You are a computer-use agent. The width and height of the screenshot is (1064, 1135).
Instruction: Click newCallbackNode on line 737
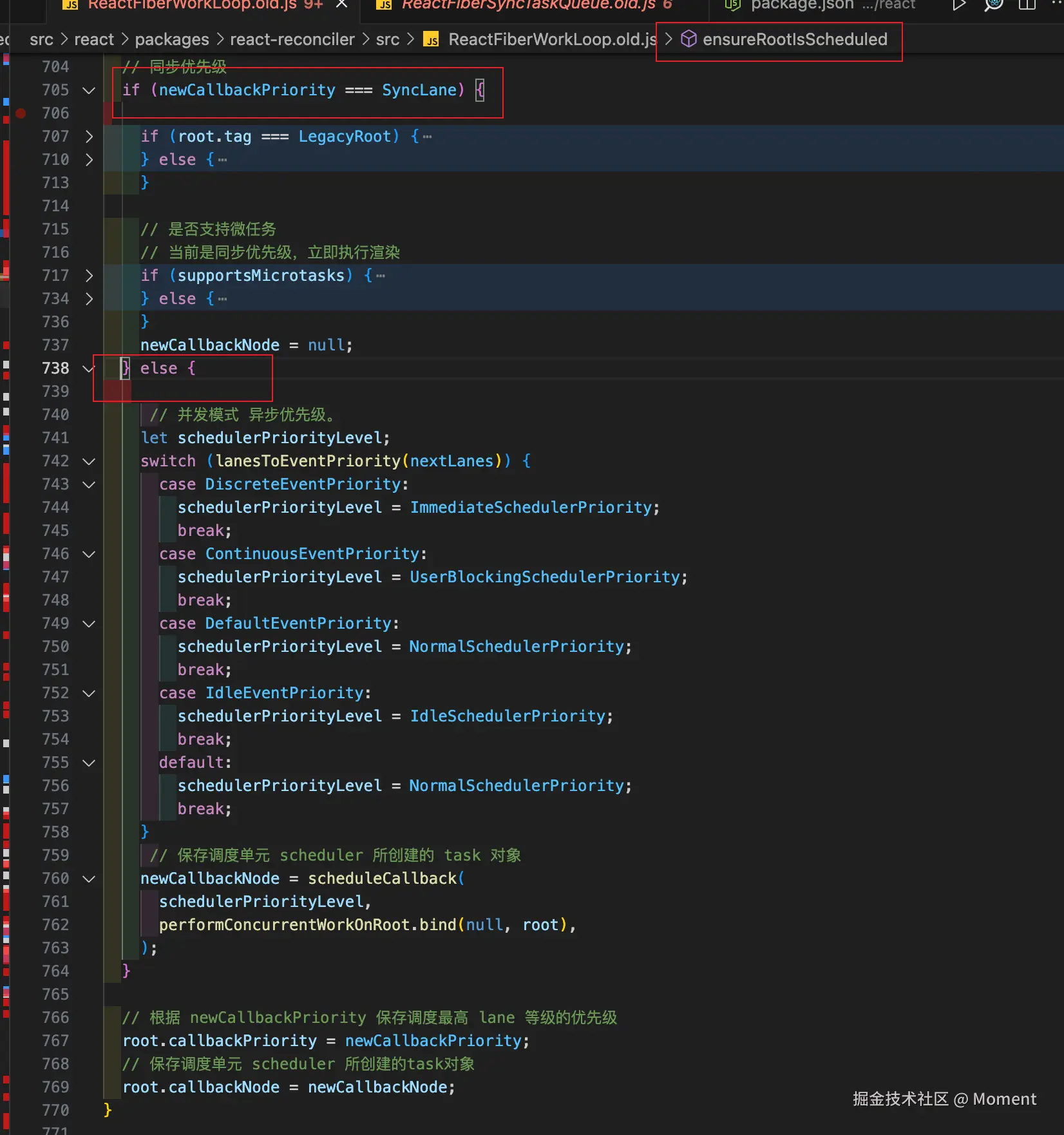(x=210, y=345)
